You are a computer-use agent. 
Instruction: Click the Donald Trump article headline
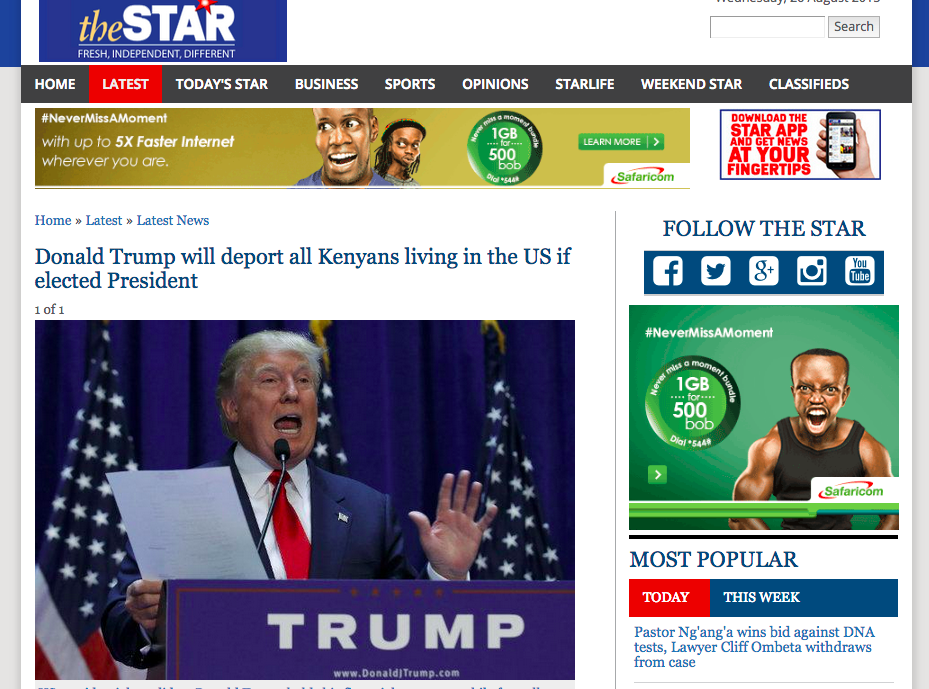coord(302,268)
